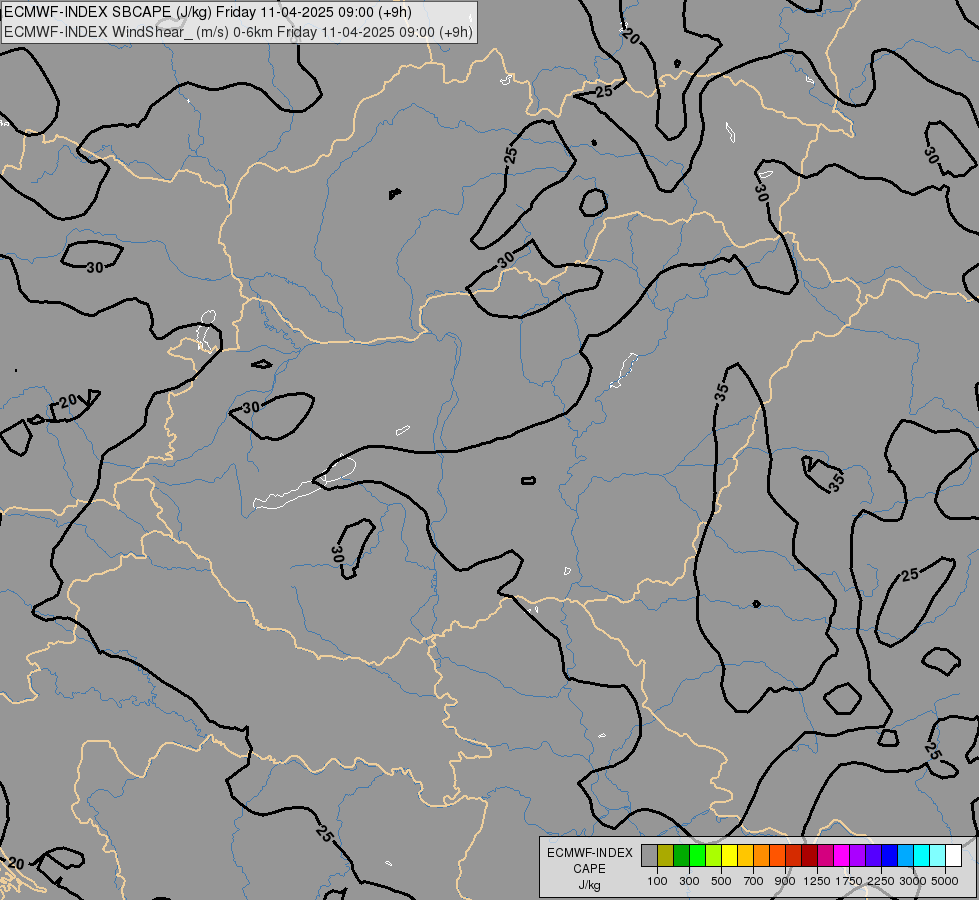
Task: Click the CAPE label in the legend
Action: pos(589,869)
